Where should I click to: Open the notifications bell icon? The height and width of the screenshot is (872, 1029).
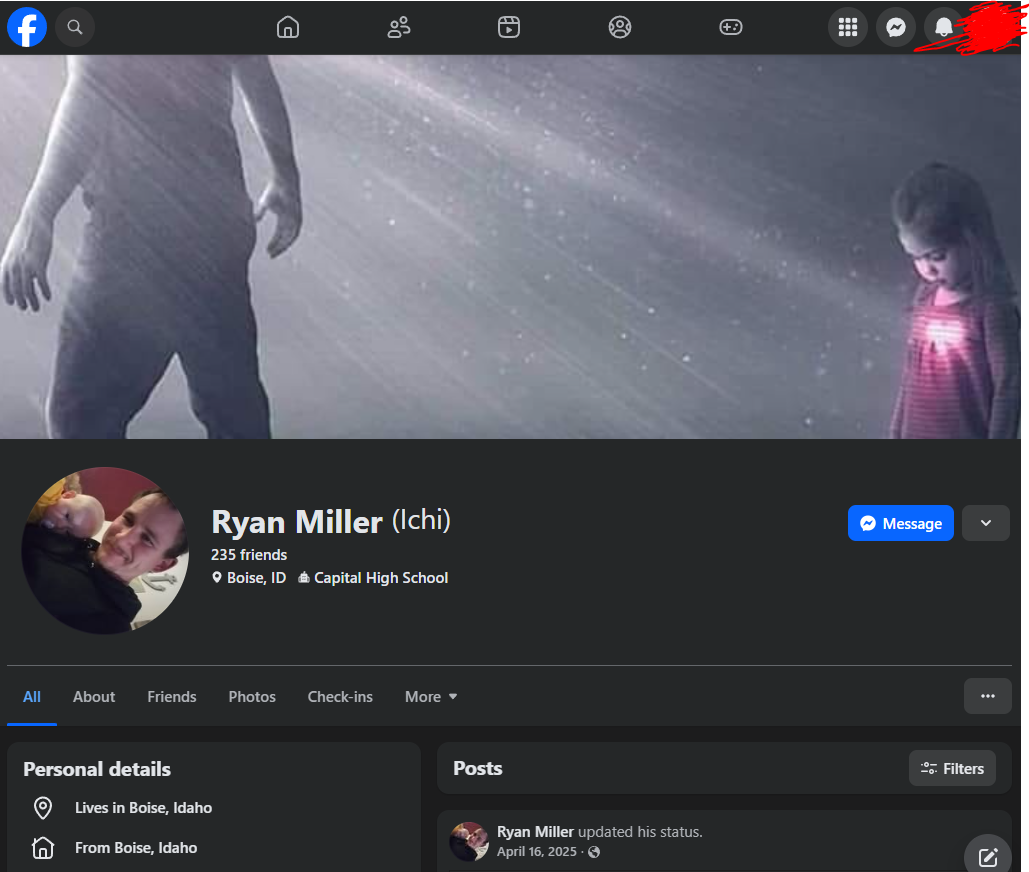[943, 27]
